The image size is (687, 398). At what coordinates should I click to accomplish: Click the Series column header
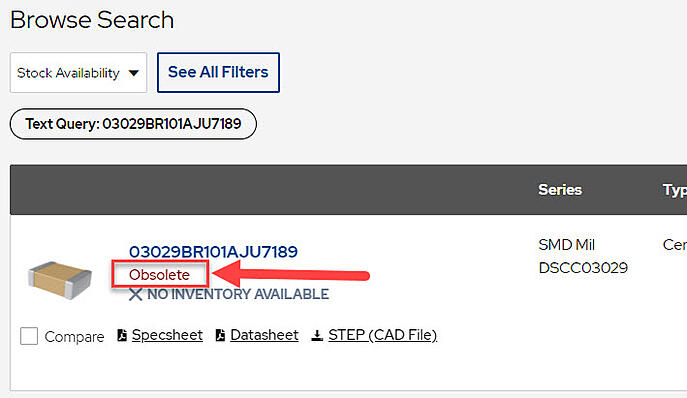coord(560,190)
